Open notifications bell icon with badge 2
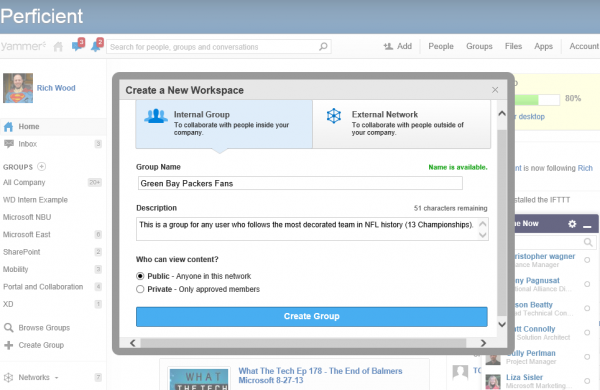The width and height of the screenshot is (600, 390). point(97,45)
